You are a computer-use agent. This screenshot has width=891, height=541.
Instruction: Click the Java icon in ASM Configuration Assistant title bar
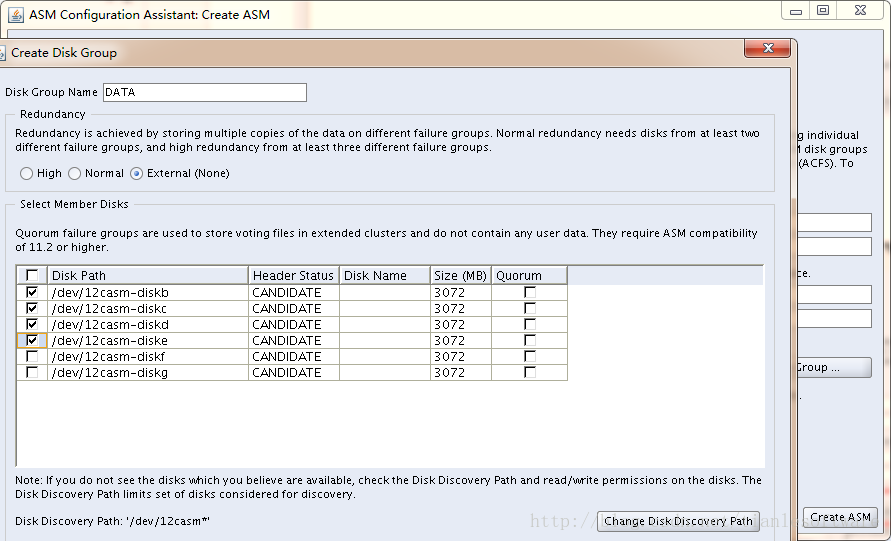click(16, 14)
